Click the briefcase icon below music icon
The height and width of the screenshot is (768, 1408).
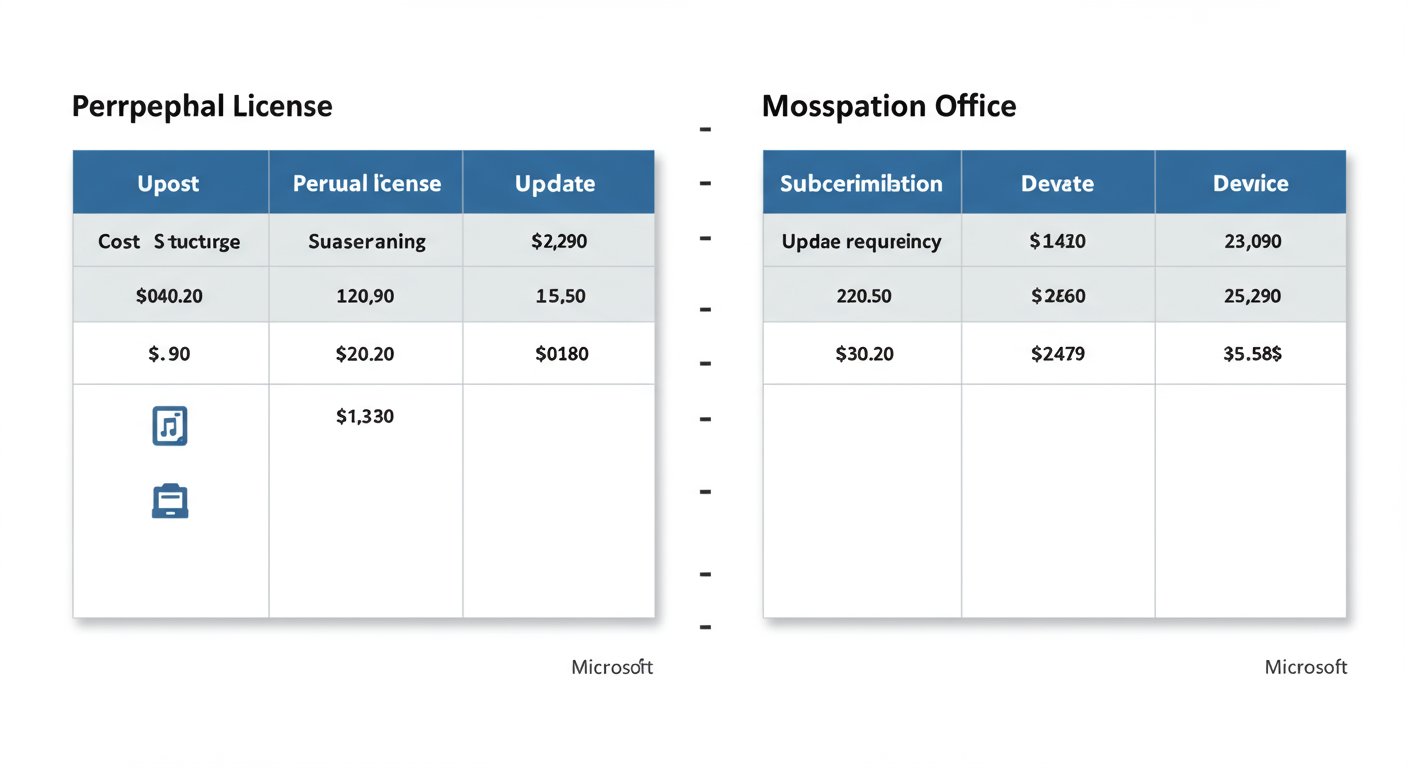click(x=170, y=501)
